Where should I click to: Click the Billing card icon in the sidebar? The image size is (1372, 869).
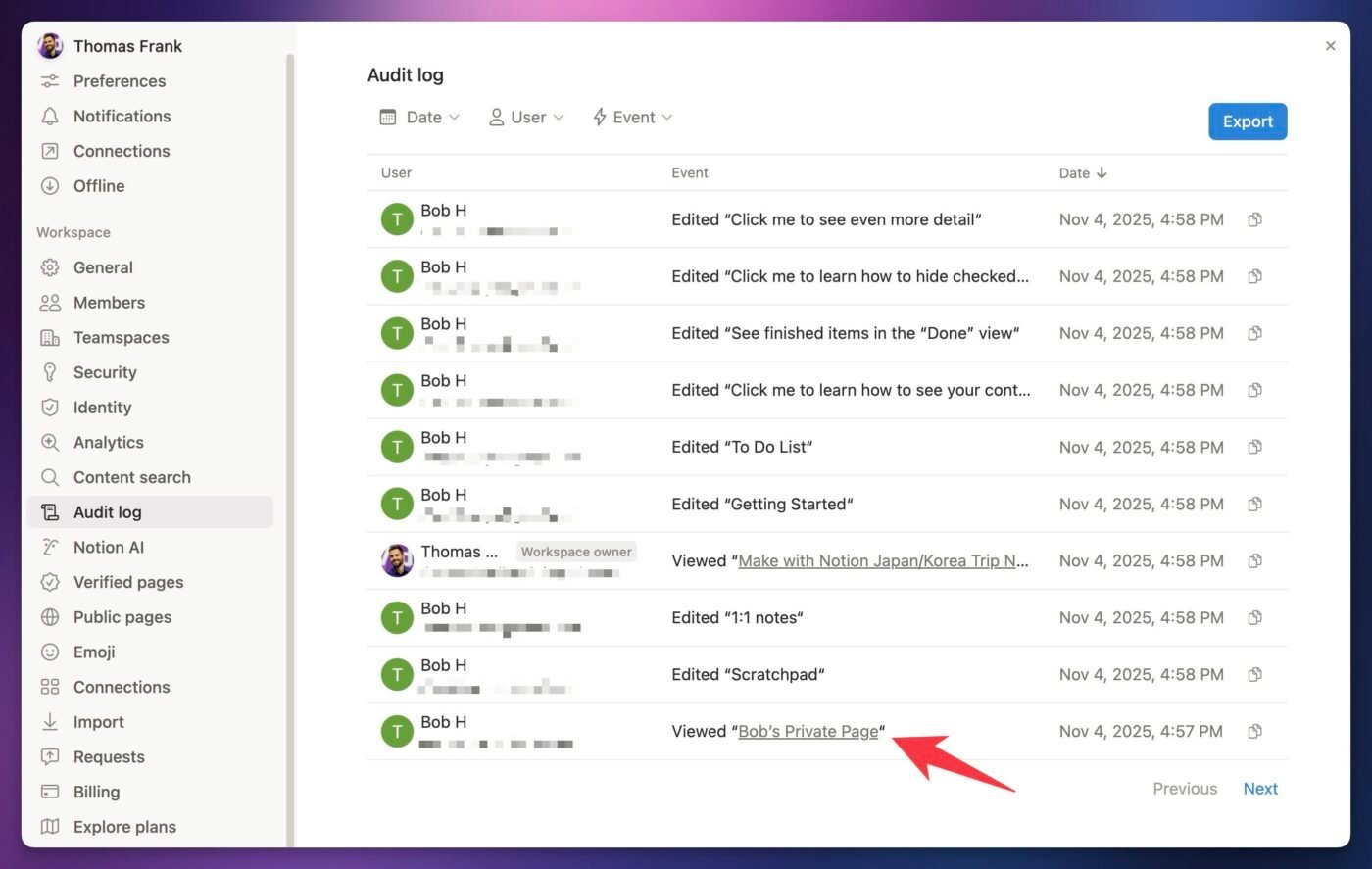(50, 792)
